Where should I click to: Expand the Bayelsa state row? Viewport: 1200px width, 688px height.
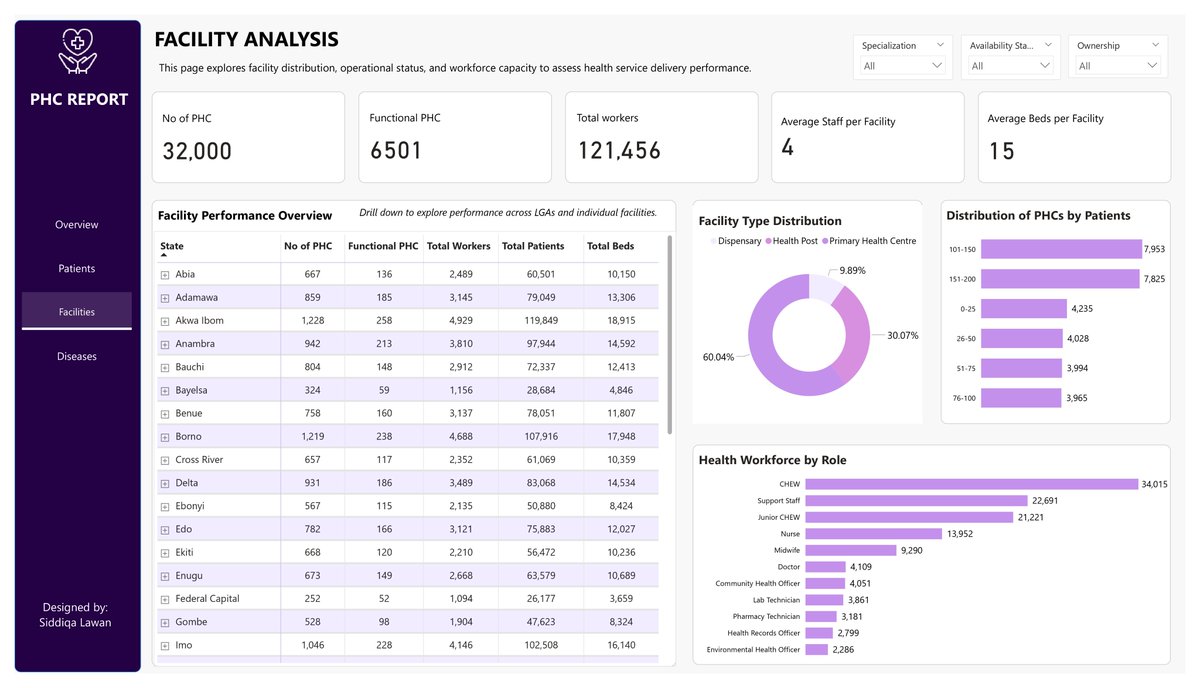point(165,390)
